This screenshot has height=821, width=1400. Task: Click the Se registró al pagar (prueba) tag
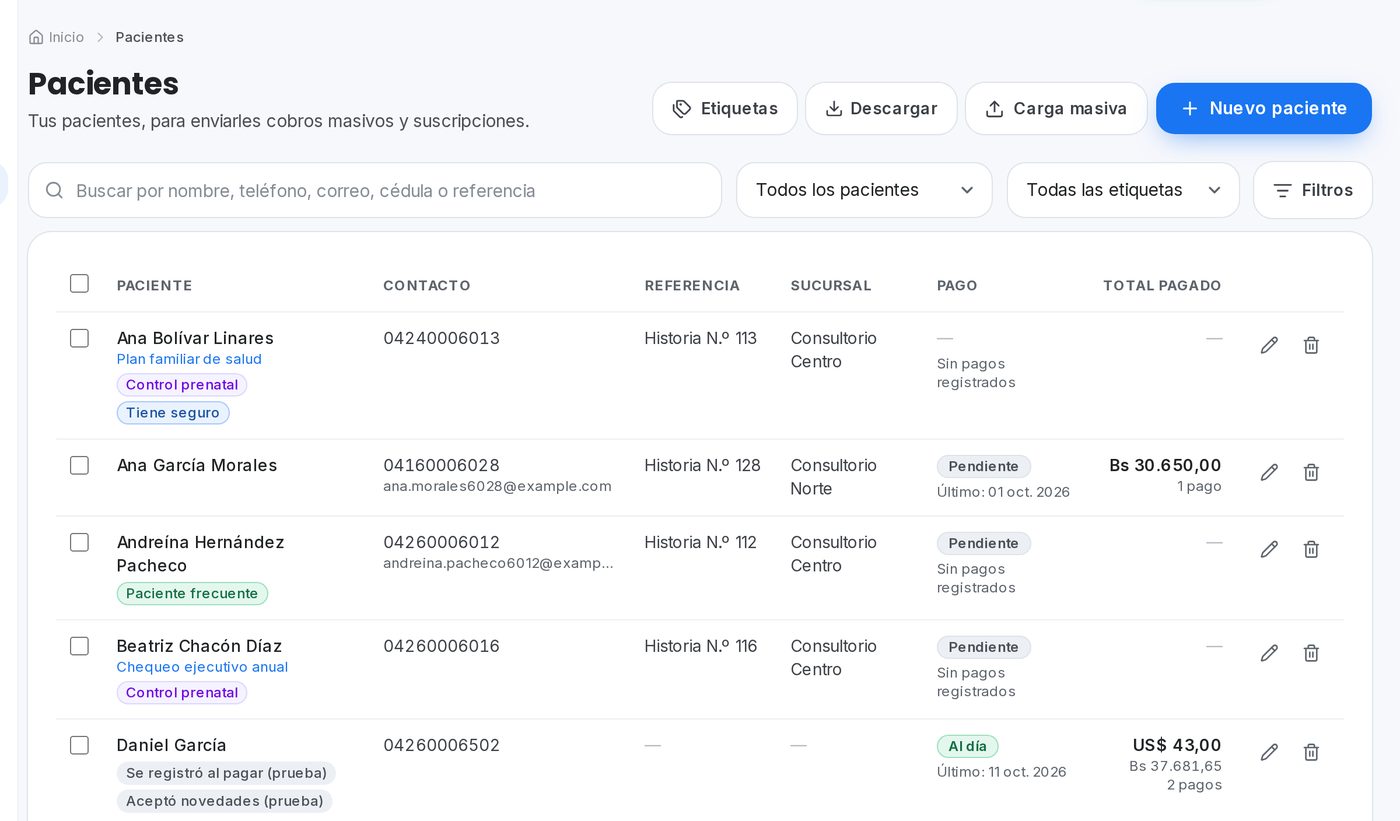point(226,773)
